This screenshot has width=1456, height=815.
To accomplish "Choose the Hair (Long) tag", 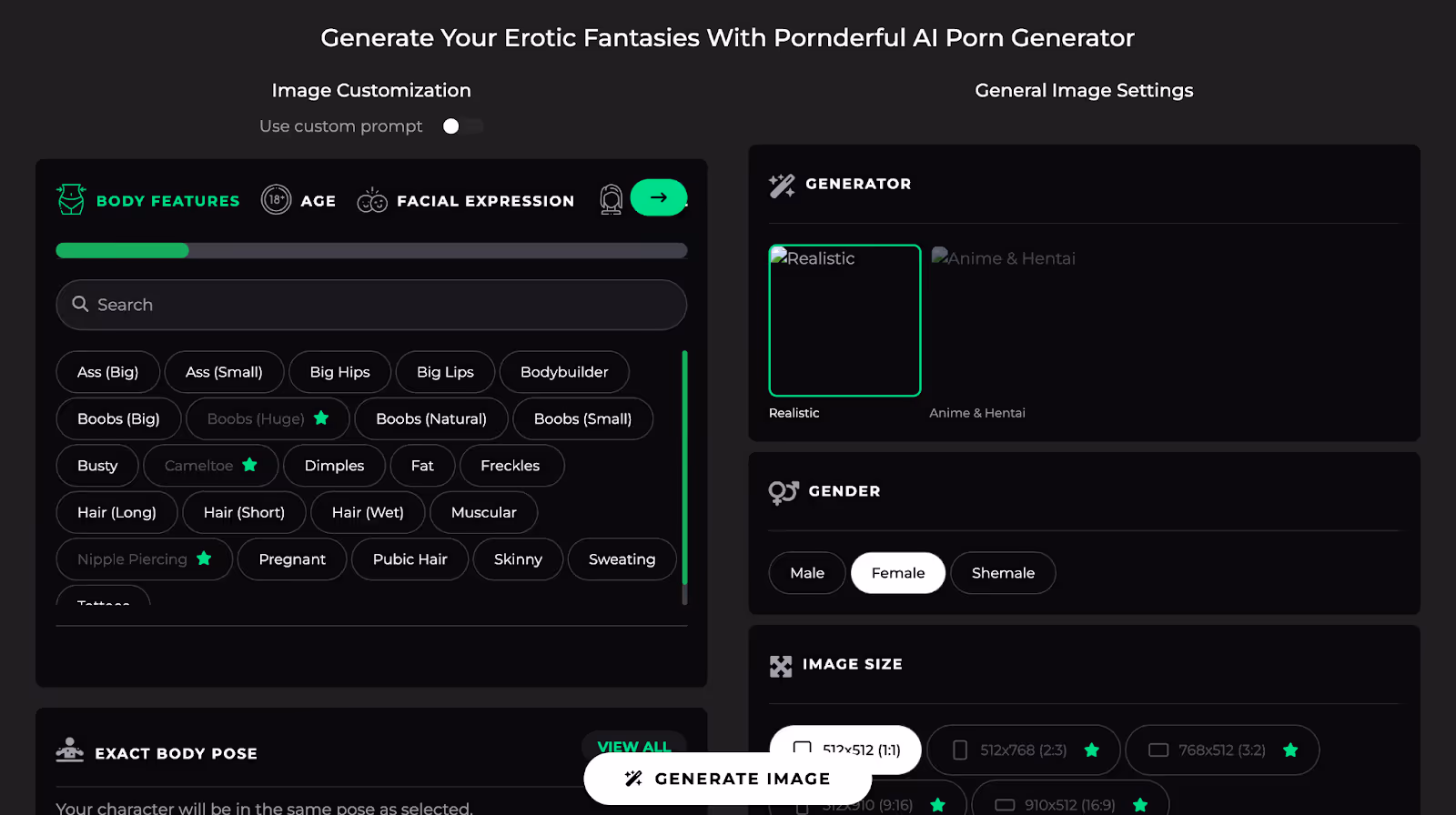I will [116, 512].
